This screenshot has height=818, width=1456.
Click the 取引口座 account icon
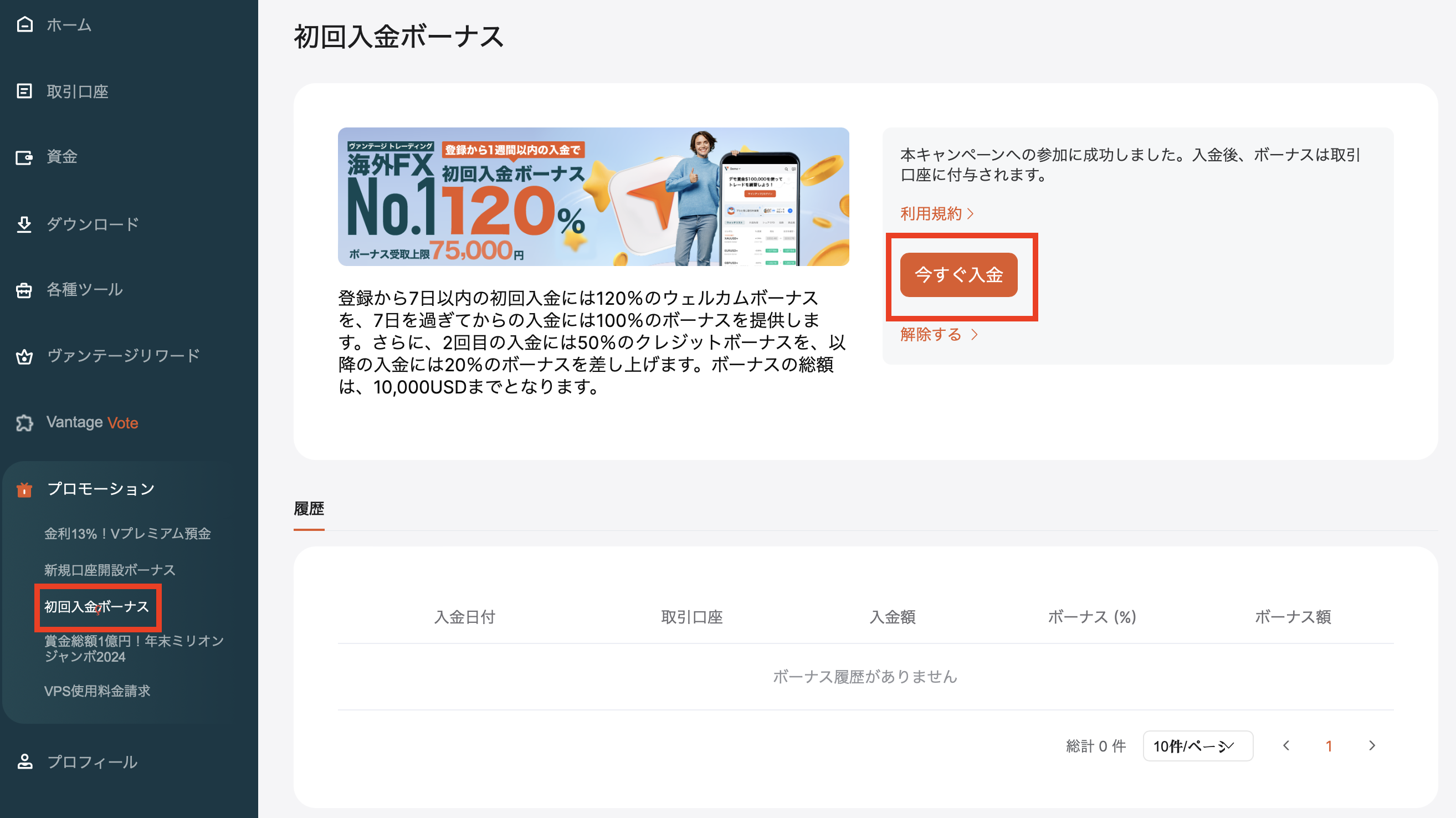click(x=24, y=91)
